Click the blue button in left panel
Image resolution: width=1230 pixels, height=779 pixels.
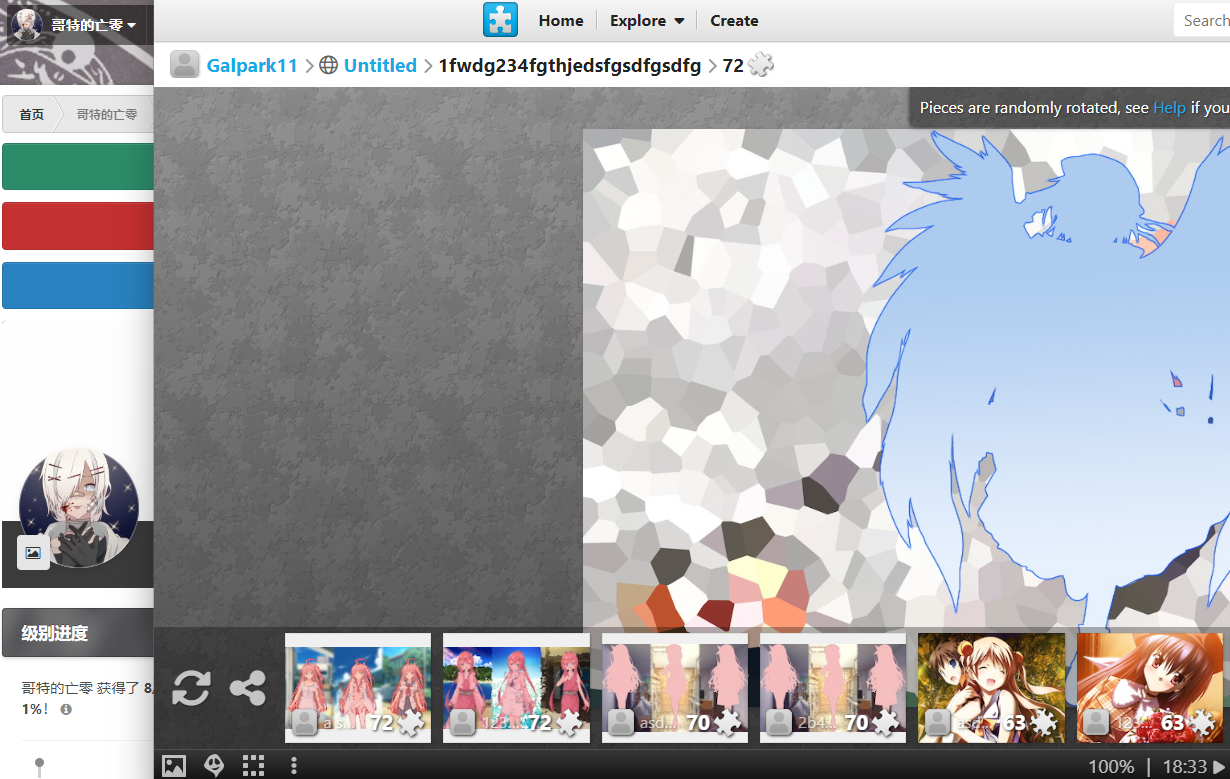pos(78,285)
